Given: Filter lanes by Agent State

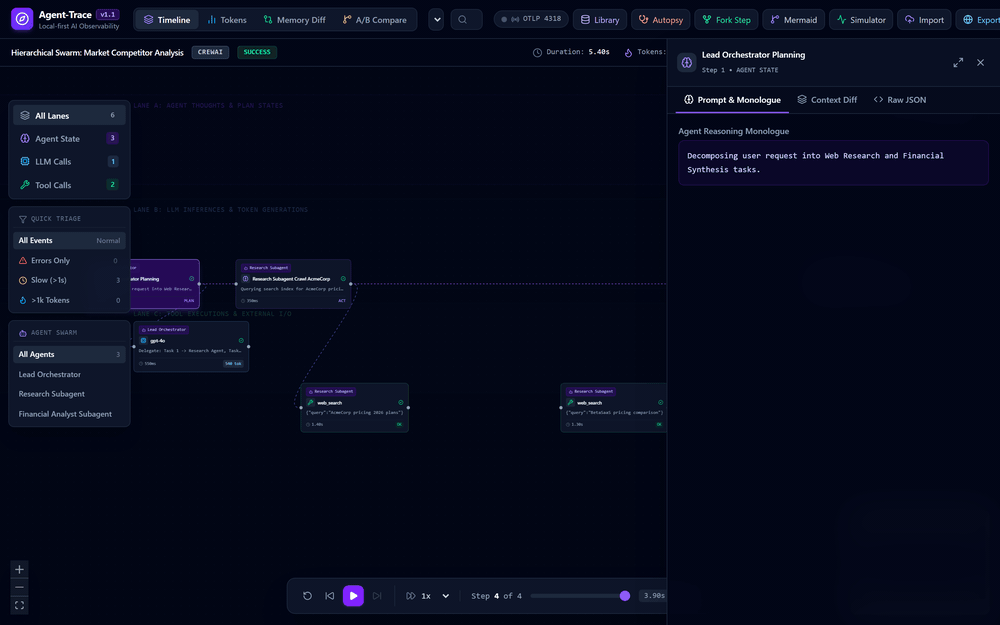Looking at the screenshot, I should pyautogui.click(x=70, y=138).
